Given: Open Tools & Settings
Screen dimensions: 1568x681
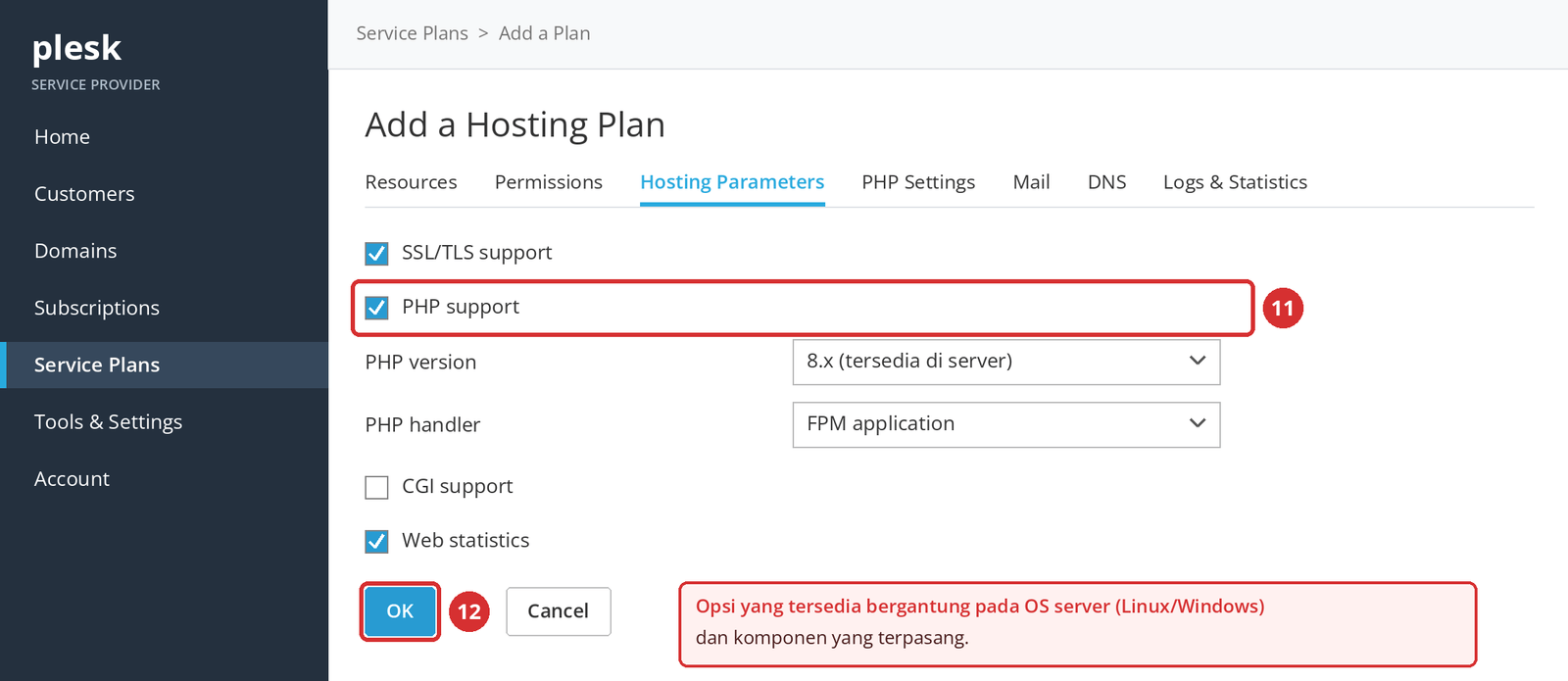Looking at the screenshot, I should point(108,421).
